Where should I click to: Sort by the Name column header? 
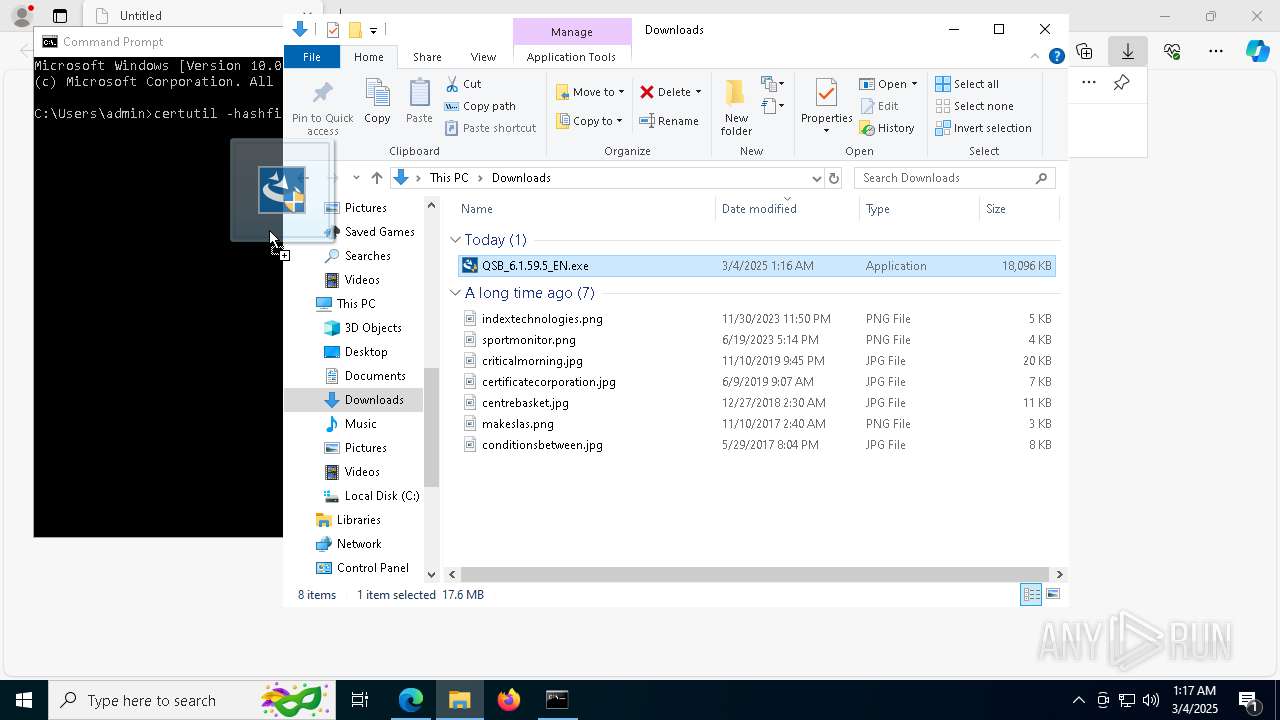pyautogui.click(x=585, y=209)
